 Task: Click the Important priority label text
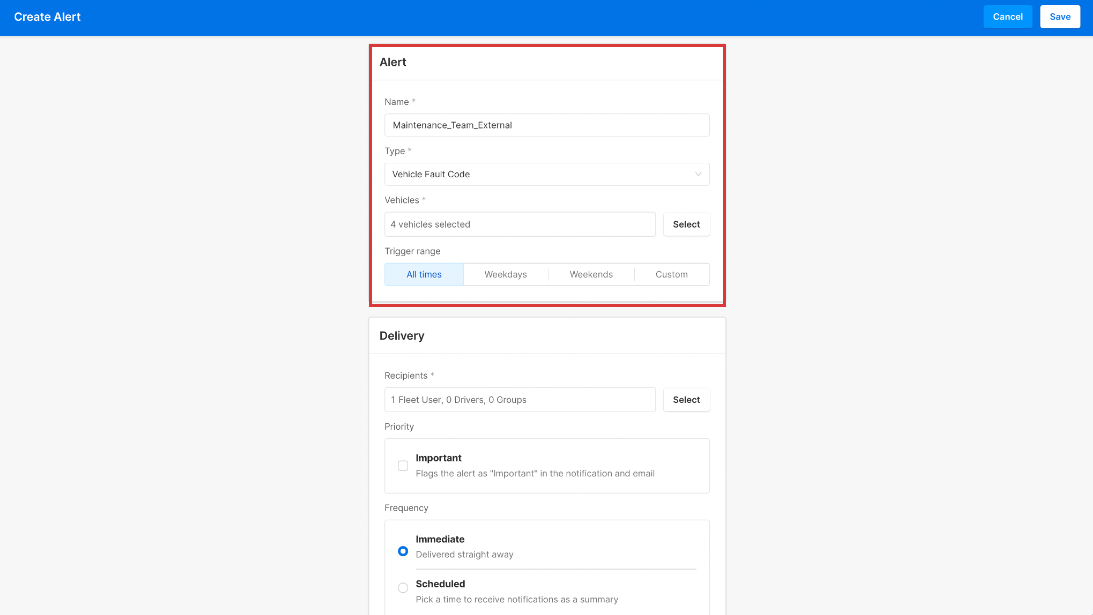[x=438, y=458]
